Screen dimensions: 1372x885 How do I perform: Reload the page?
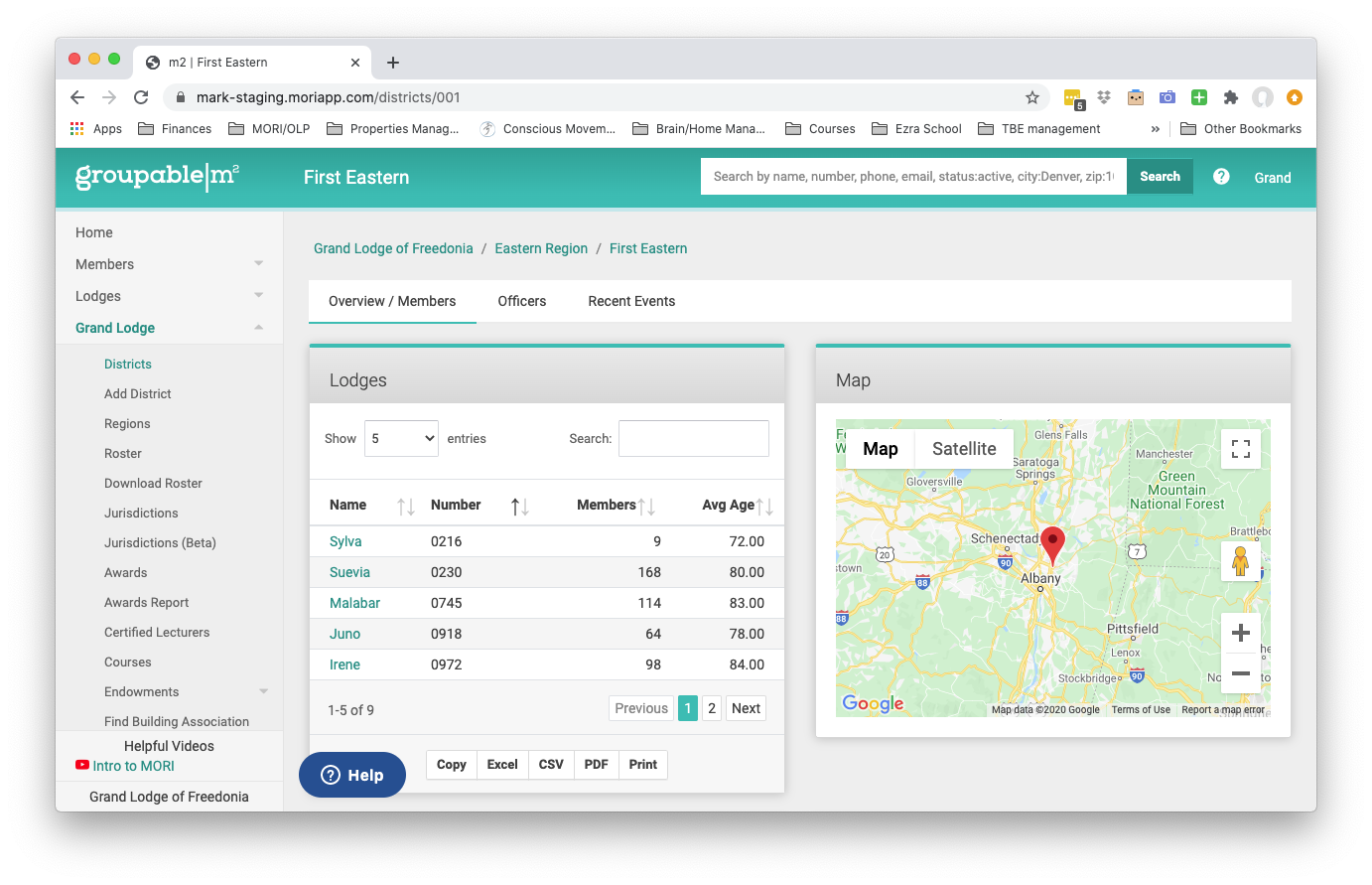pyautogui.click(x=141, y=97)
